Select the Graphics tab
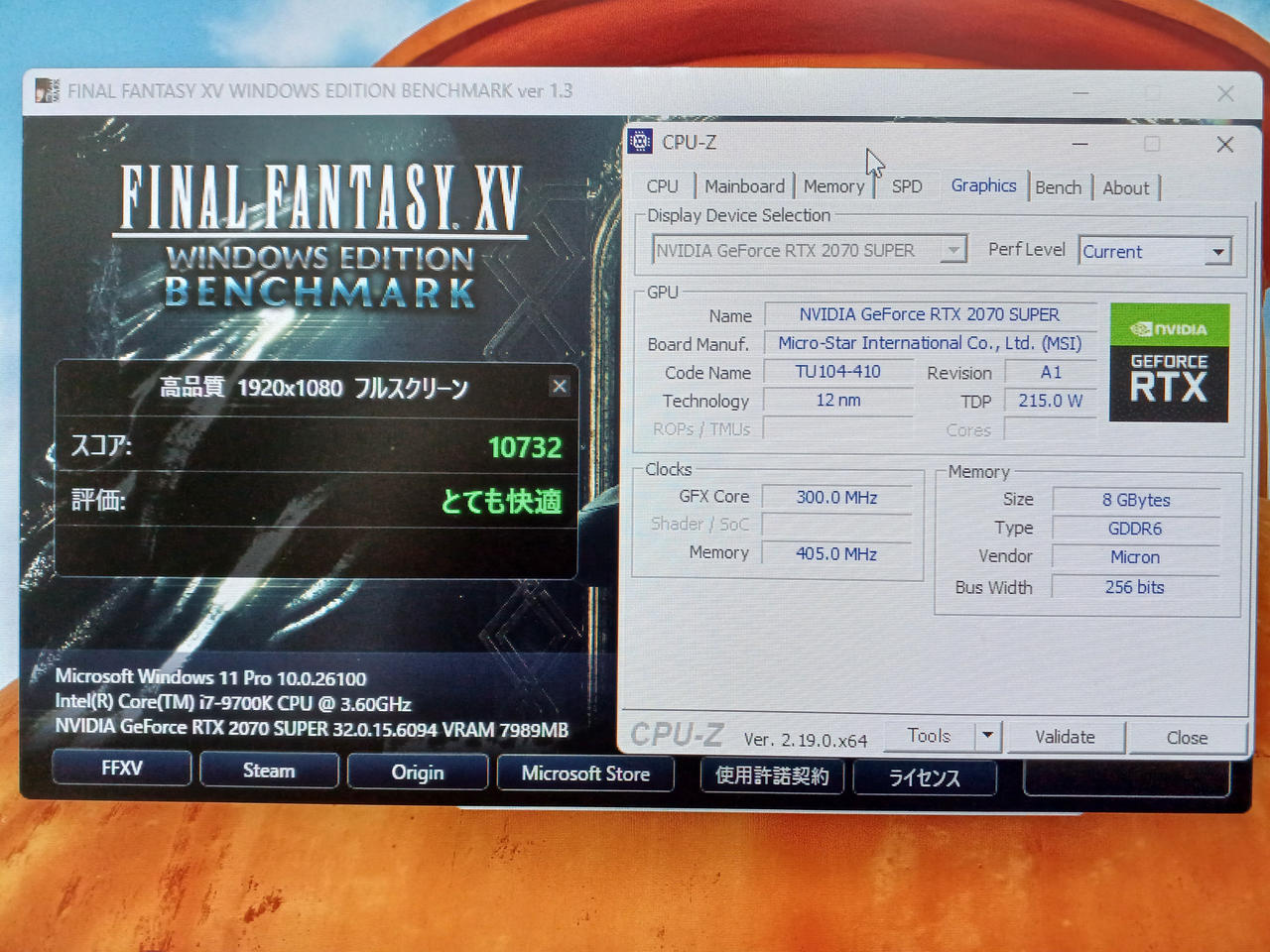This screenshot has height=952, width=1270. click(983, 185)
